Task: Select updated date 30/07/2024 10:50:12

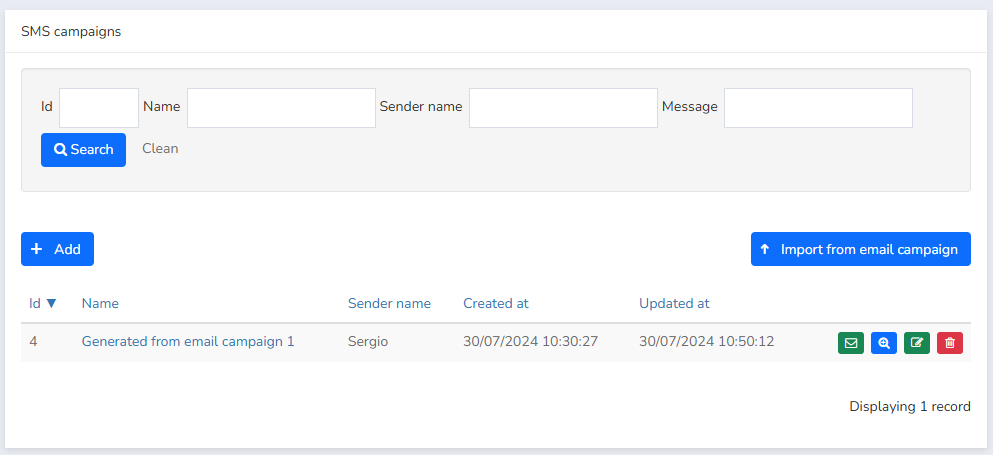Action: (x=706, y=342)
